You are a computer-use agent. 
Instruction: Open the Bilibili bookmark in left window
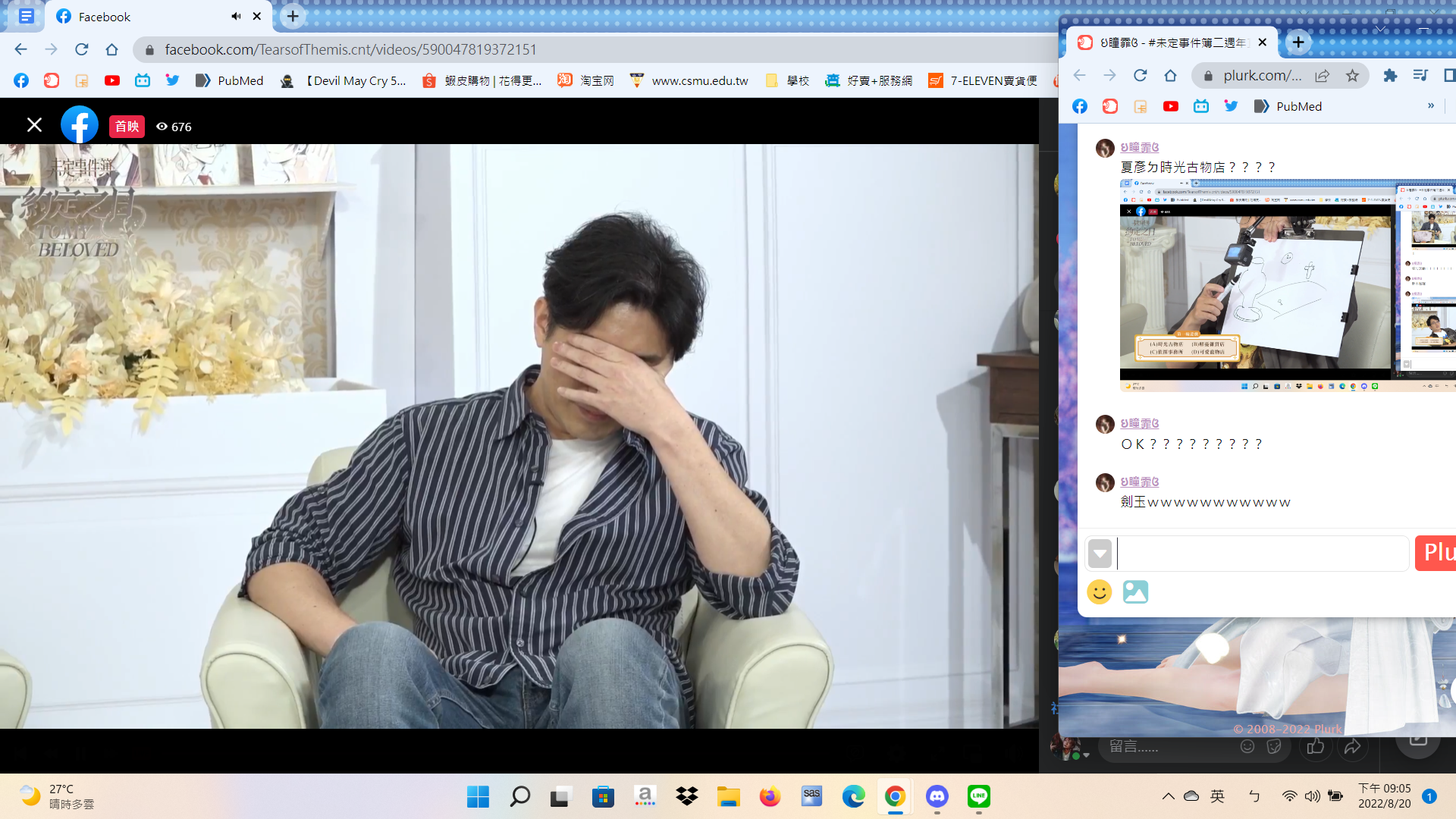(143, 80)
